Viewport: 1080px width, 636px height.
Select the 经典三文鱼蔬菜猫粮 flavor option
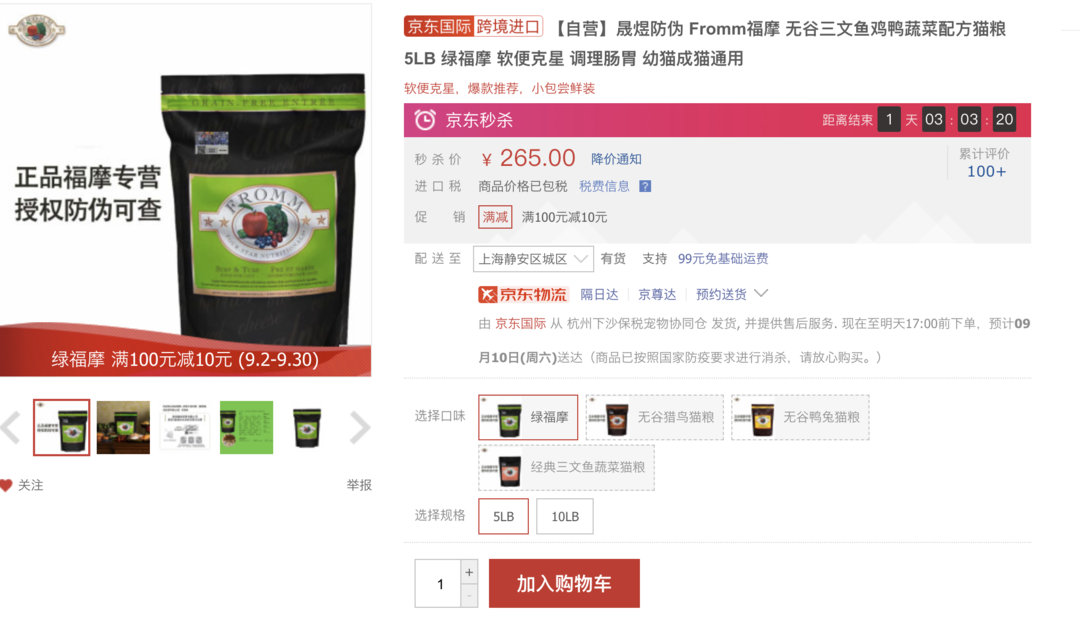pyautogui.click(x=566, y=467)
